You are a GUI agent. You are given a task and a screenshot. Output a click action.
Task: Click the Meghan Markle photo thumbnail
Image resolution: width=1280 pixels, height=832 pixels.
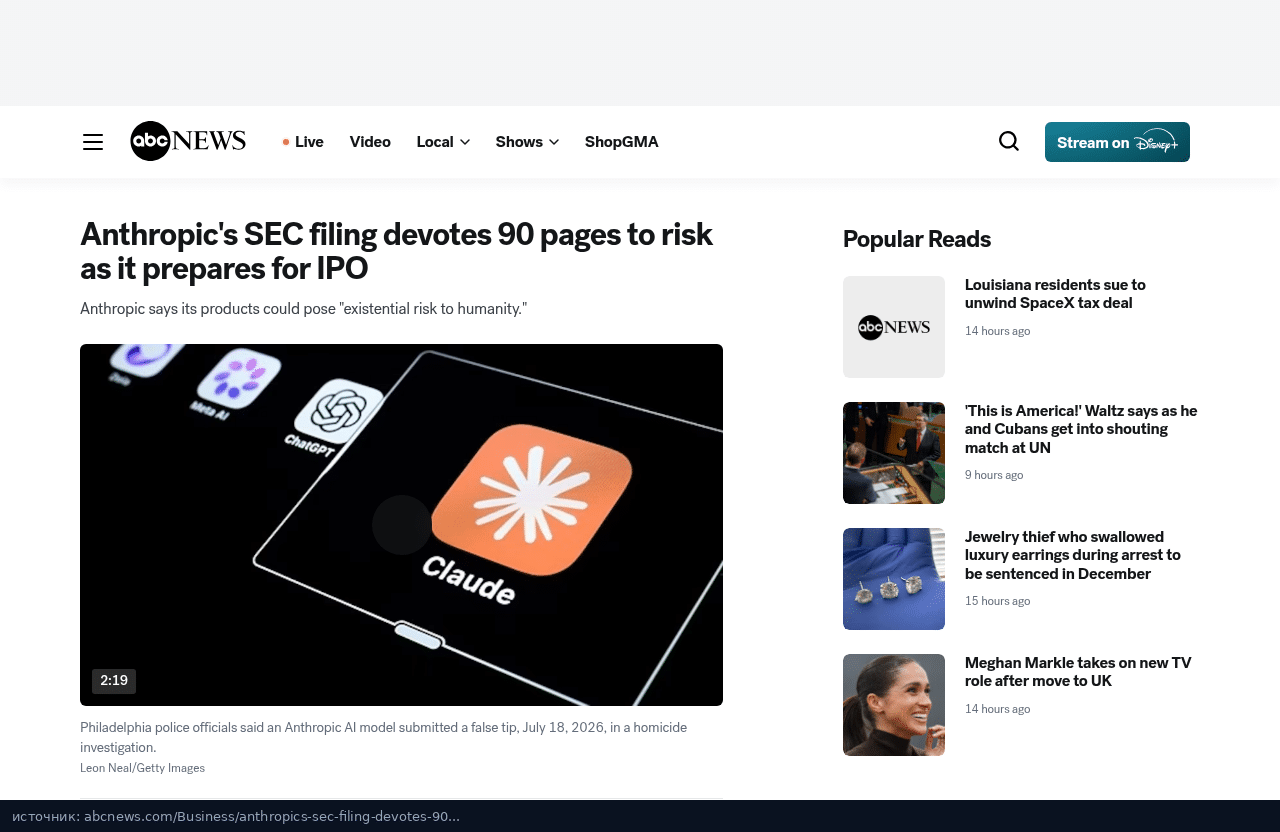[894, 705]
